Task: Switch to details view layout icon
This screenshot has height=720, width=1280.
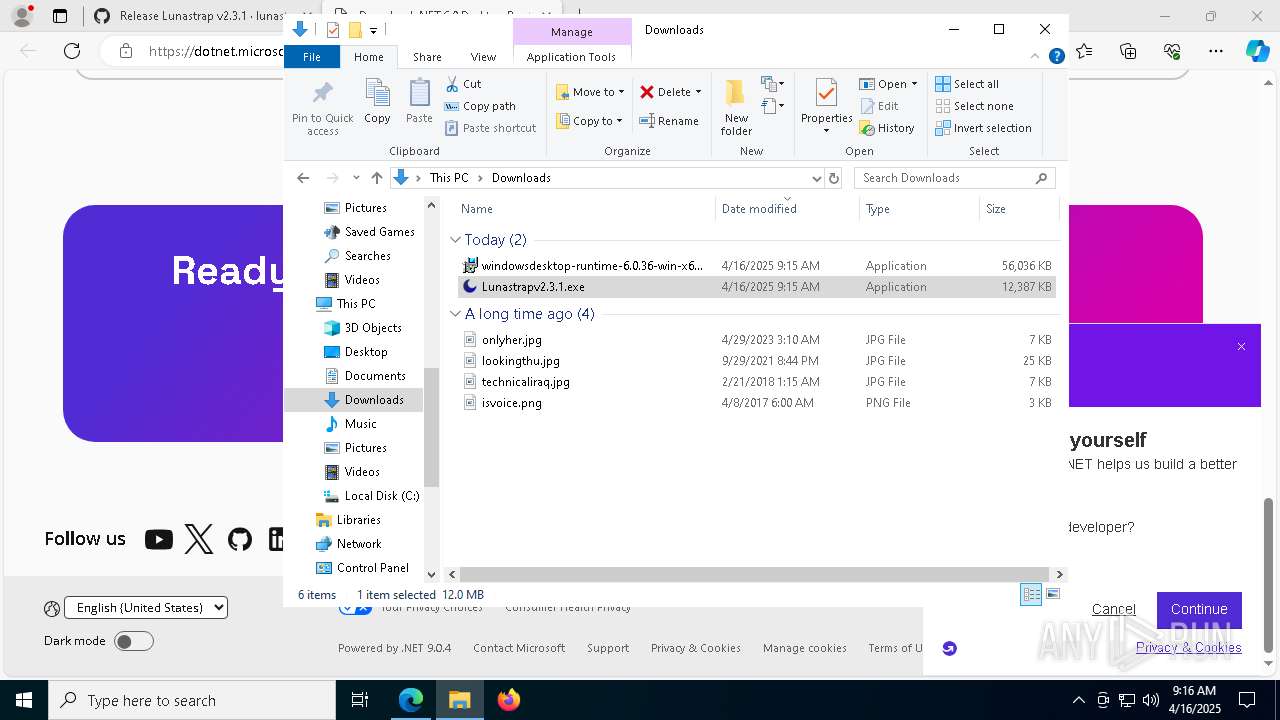Action: 1031,595
